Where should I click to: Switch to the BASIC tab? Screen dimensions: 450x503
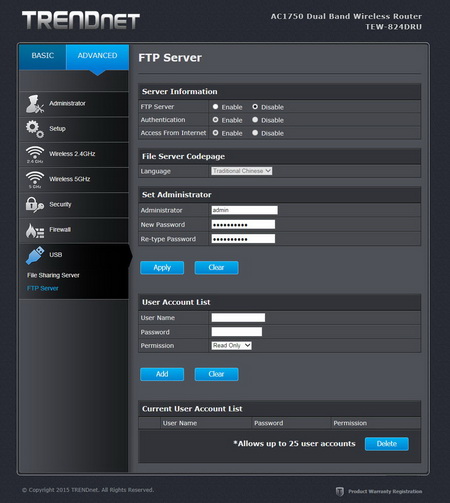point(43,56)
